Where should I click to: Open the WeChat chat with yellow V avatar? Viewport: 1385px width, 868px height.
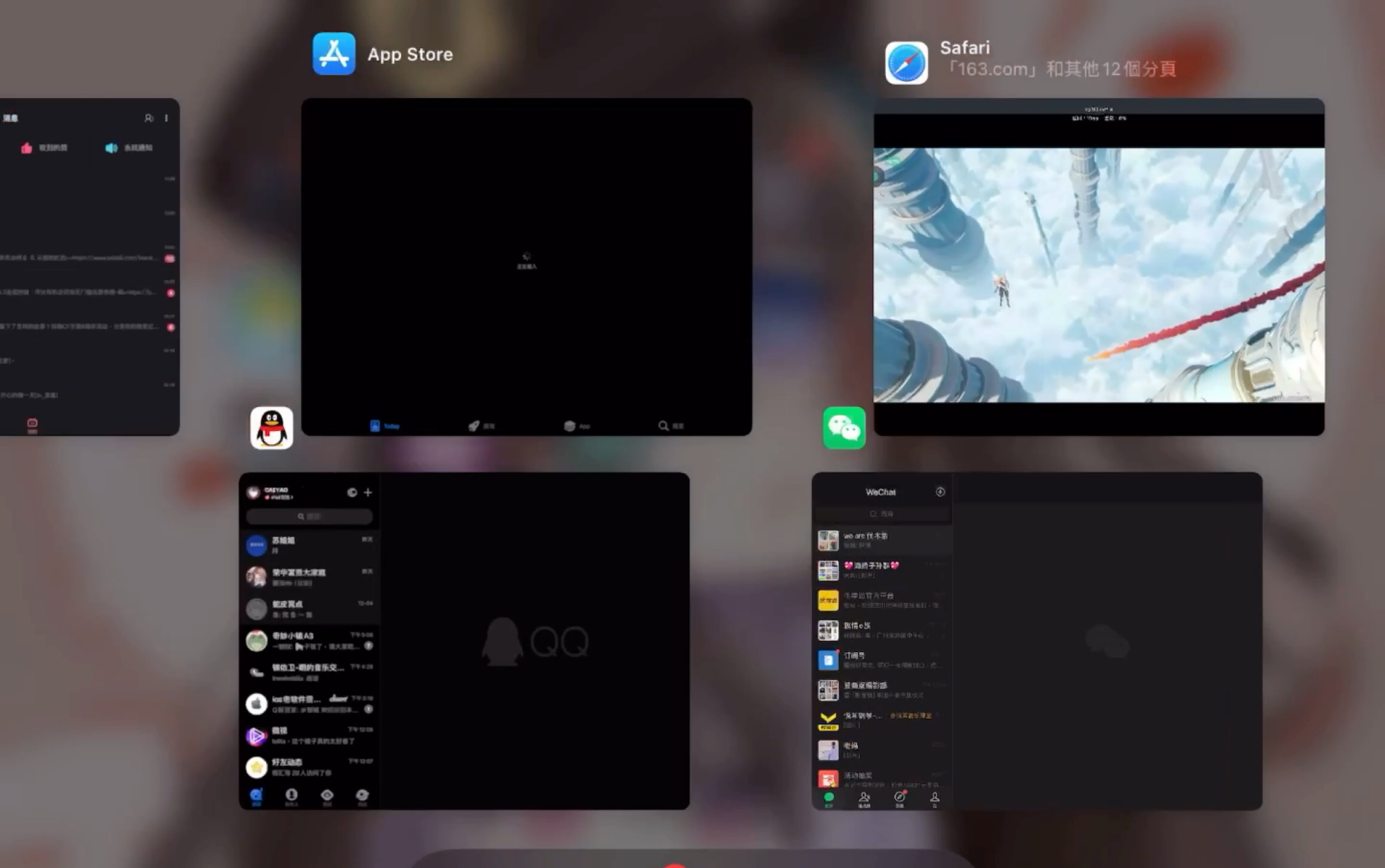point(882,720)
